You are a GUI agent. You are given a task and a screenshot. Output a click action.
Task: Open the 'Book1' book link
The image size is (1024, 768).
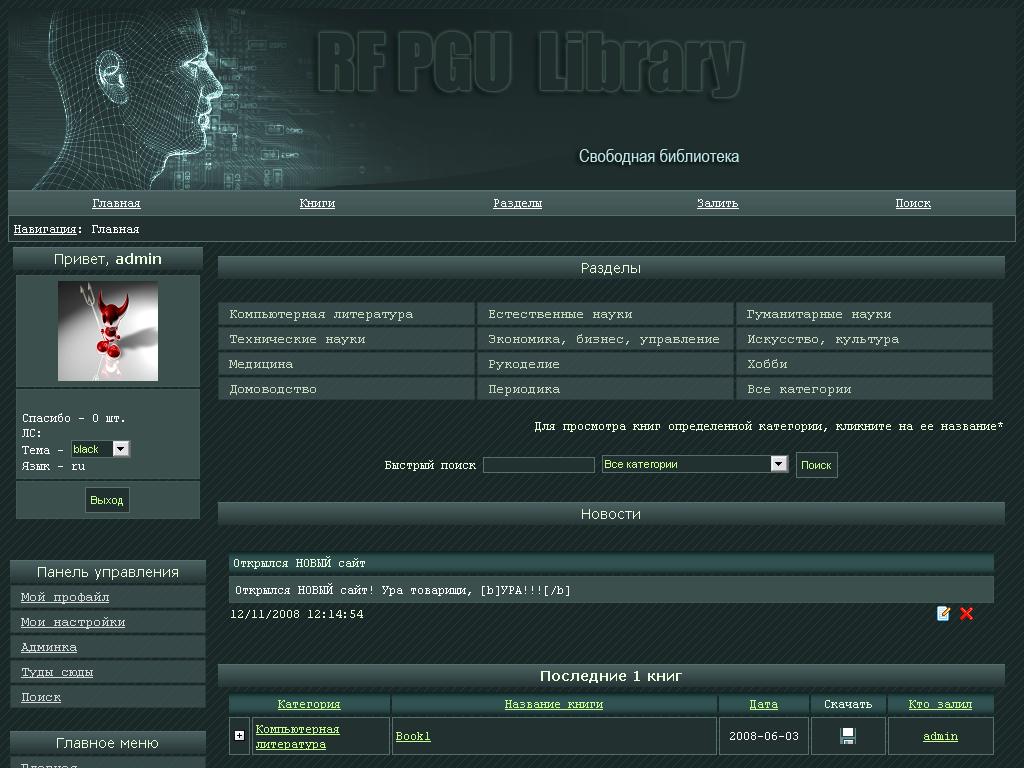click(x=413, y=737)
